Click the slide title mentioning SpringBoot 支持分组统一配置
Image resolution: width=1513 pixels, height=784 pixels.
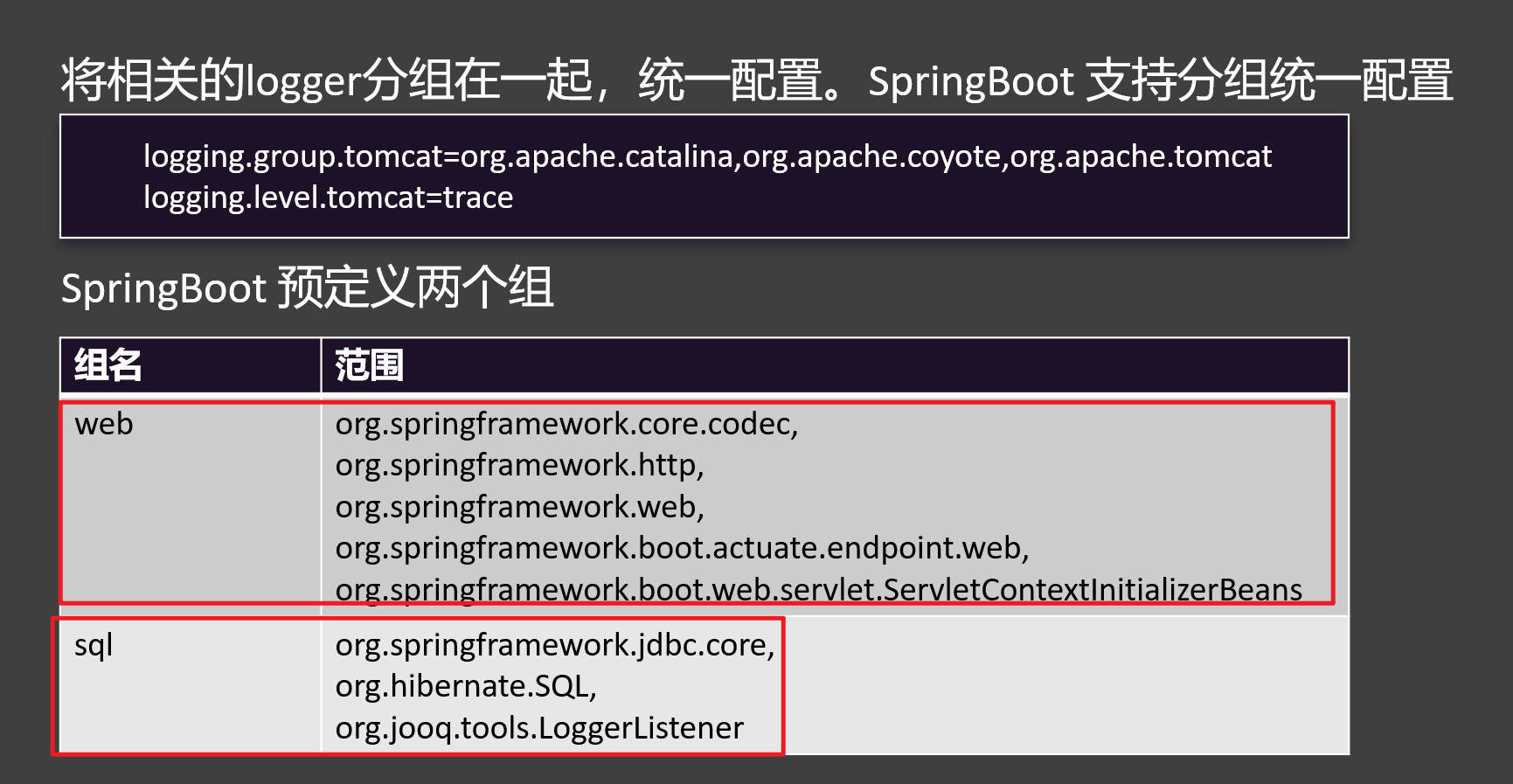pos(757,80)
